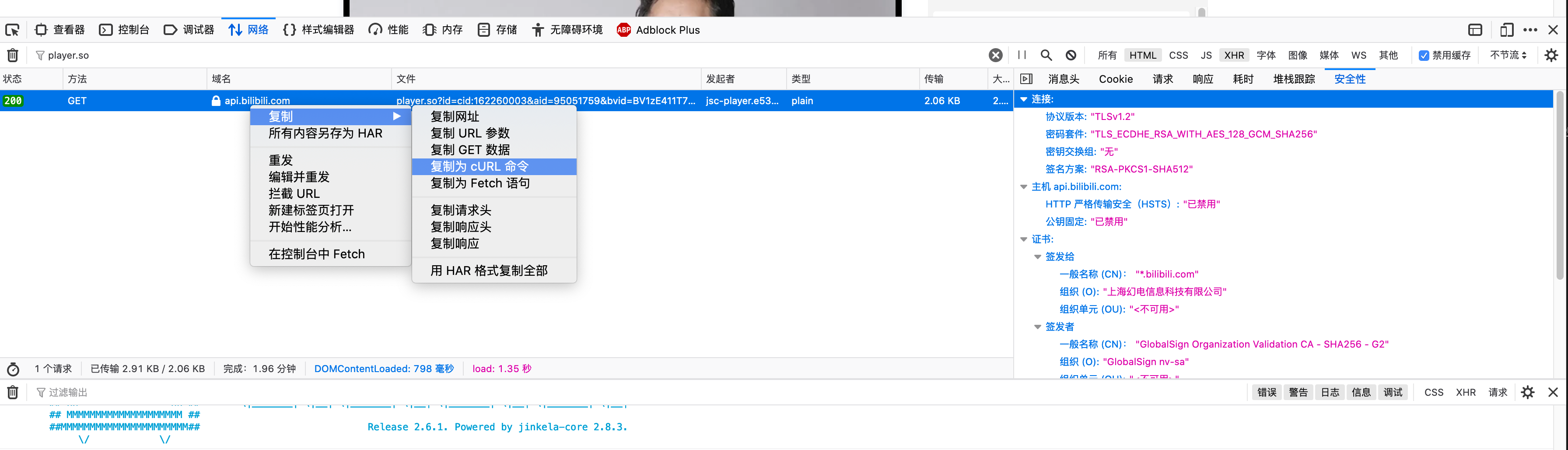Toggle 警告 filter in console
Screen dimensions: 1568x450
pyautogui.click(x=1298, y=392)
